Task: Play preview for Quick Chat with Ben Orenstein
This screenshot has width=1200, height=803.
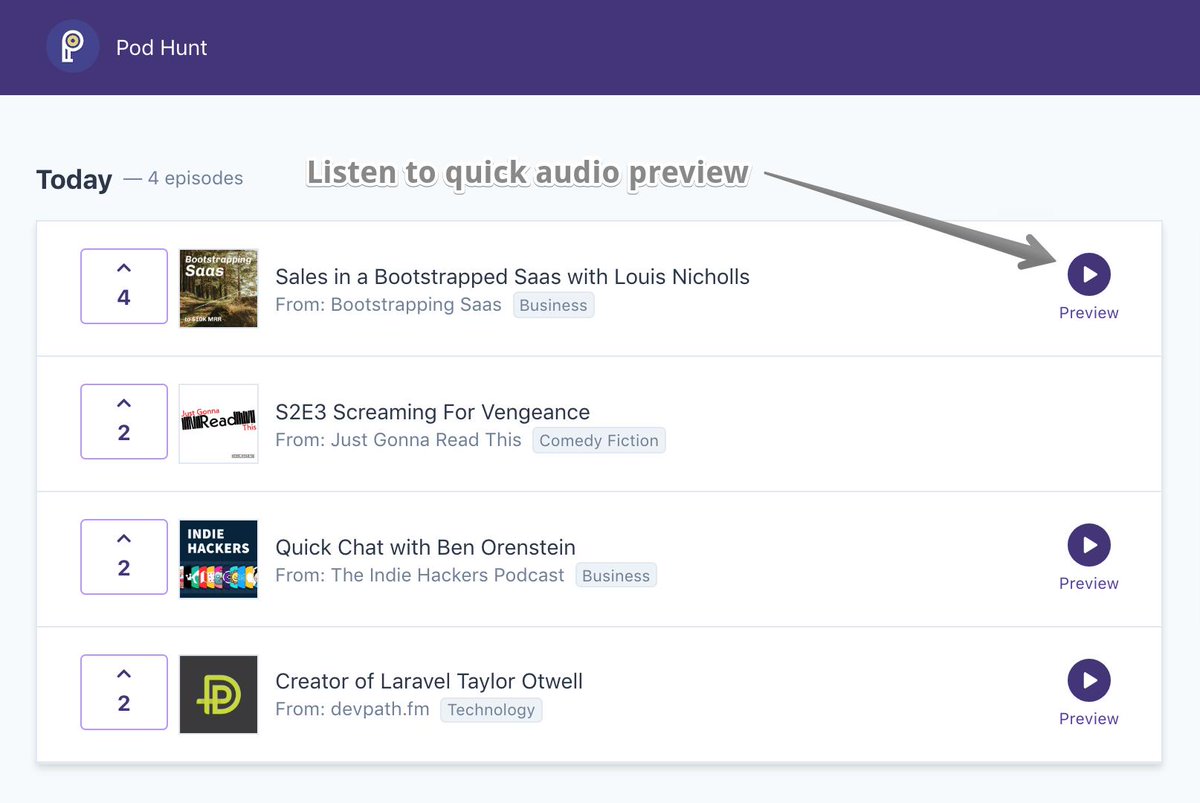Action: point(1088,545)
